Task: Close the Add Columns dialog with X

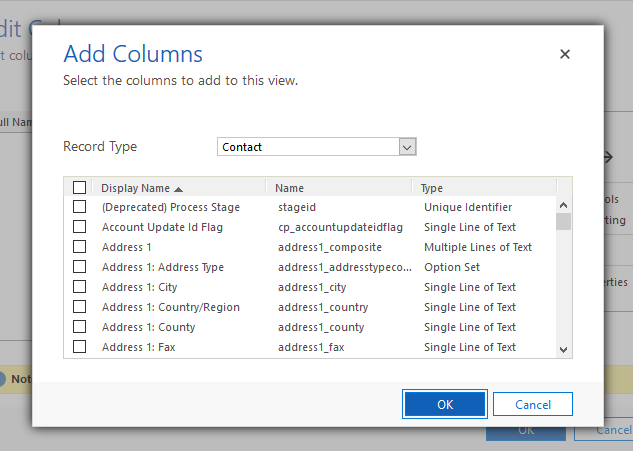Action: tap(565, 54)
